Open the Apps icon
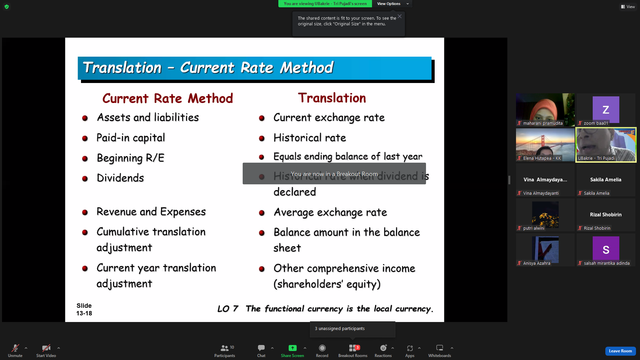The height and width of the screenshot is (360, 640). tap(410, 348)
